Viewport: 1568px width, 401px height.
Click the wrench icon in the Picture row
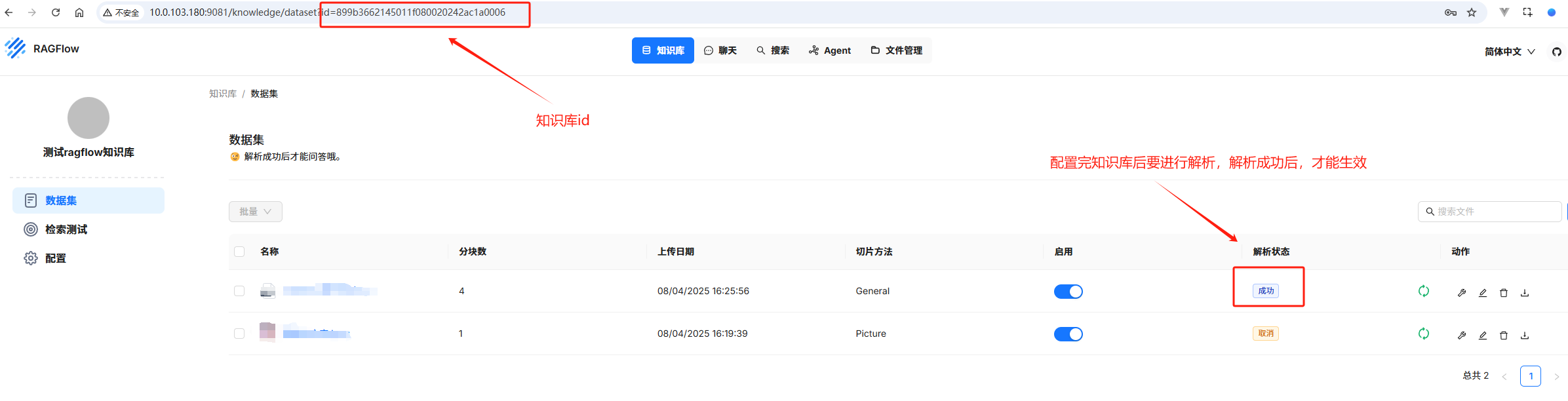coord(1461,335)
